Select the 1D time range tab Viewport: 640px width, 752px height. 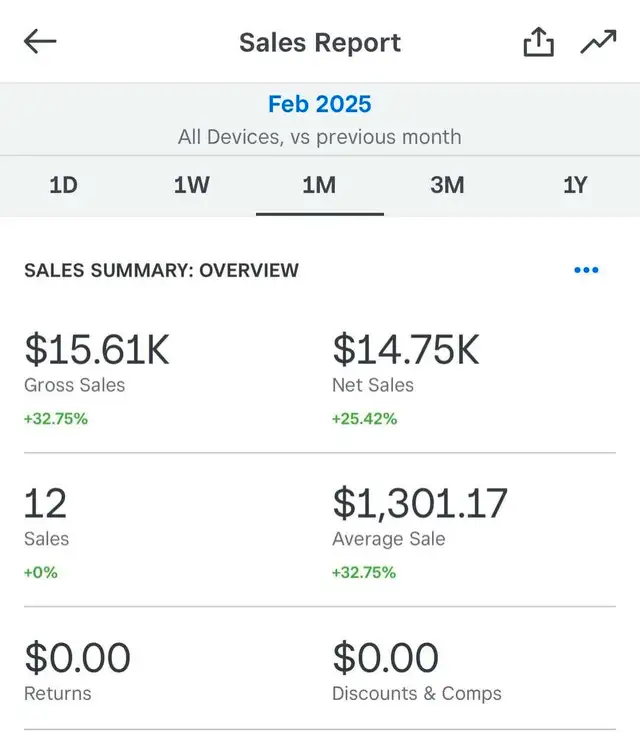63,186
